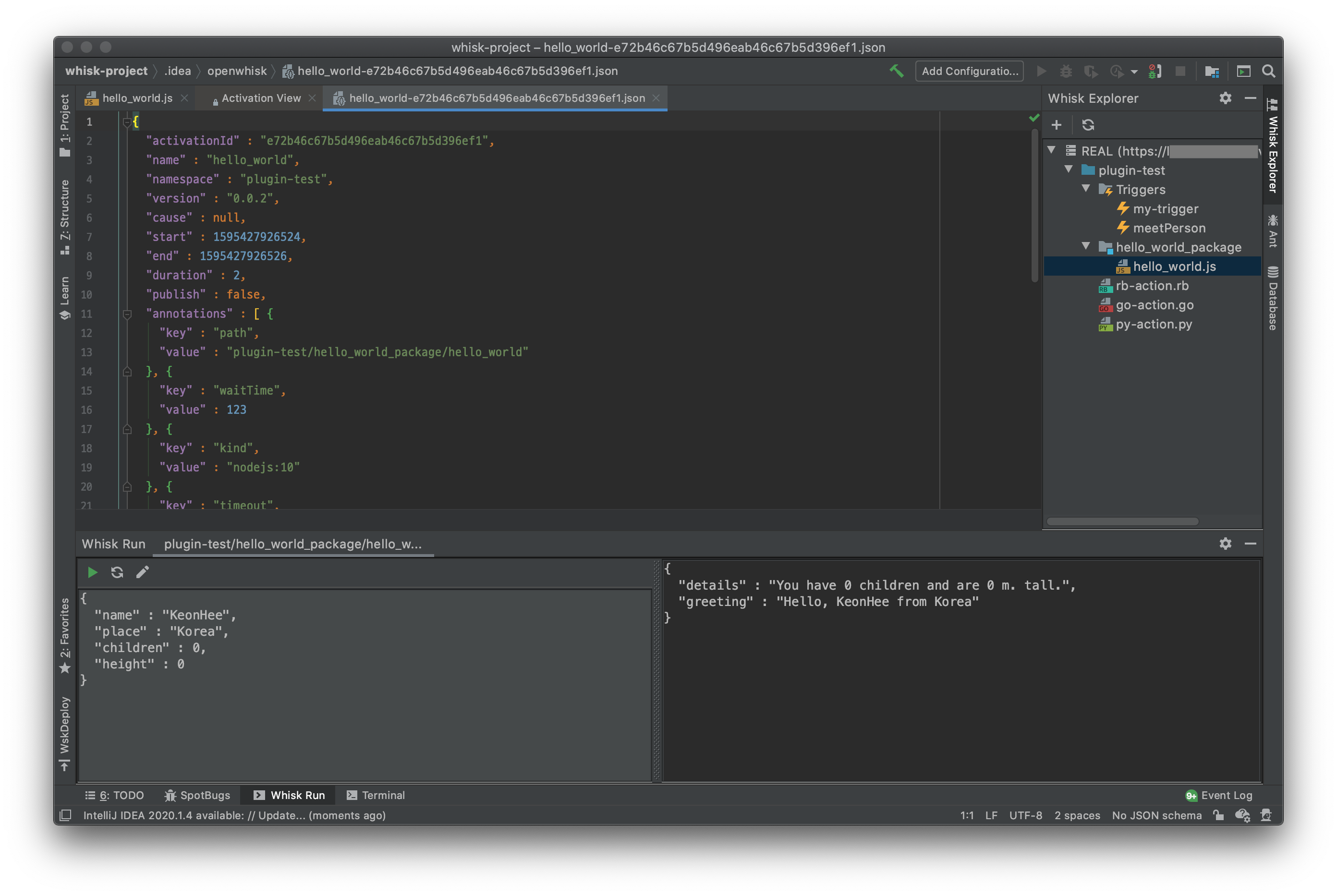Viewport: 1337px width, 896px height.
Task: Switch to the hello_world.js editor tab
Action: [137, 97]
